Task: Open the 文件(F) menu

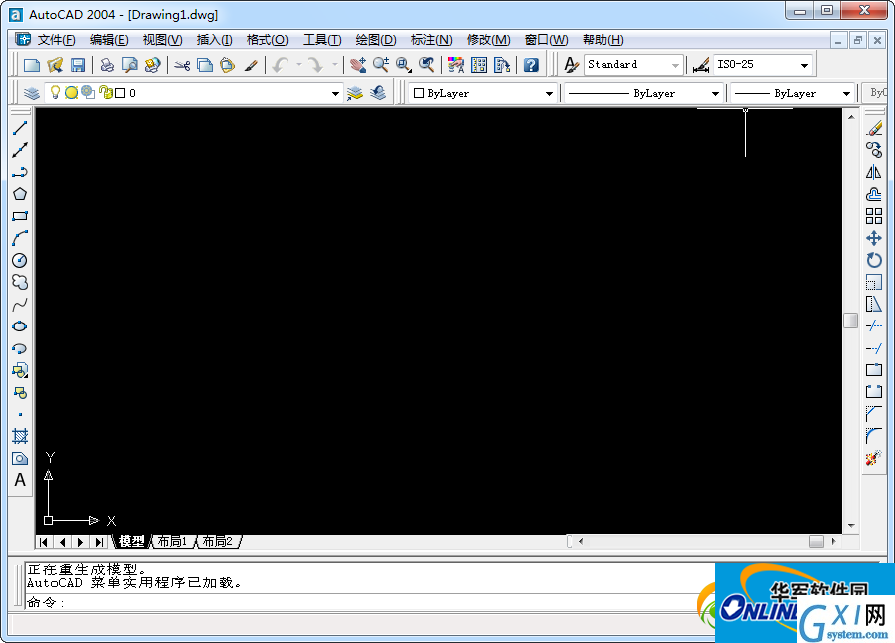Action: pos(56,40)
